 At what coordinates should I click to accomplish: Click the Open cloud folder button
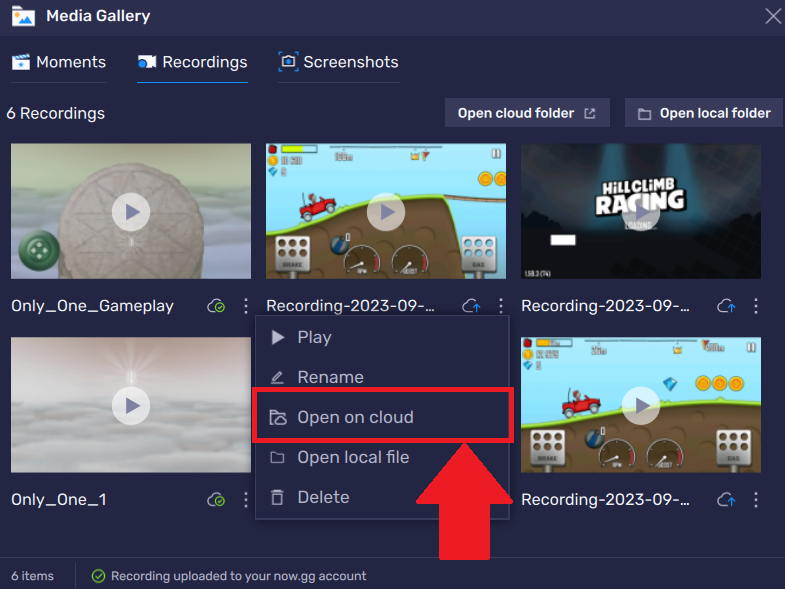coord(526,113)
